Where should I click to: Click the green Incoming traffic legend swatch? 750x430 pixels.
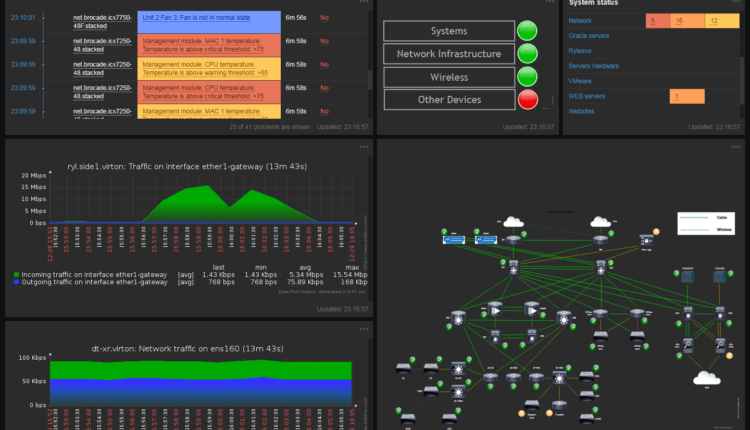16,275
